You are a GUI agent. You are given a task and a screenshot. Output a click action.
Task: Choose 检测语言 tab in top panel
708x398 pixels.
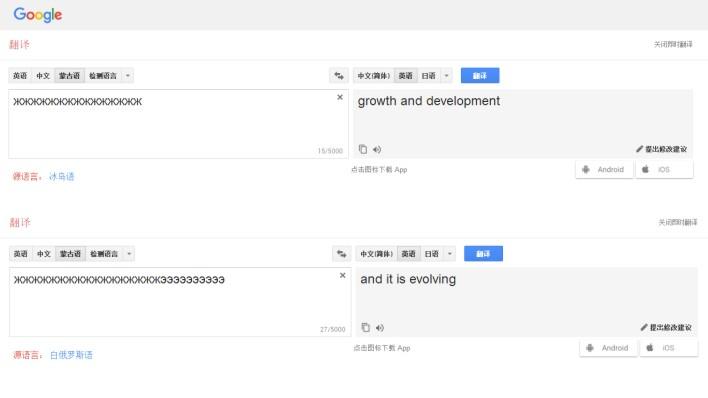(x=103, y=76)
